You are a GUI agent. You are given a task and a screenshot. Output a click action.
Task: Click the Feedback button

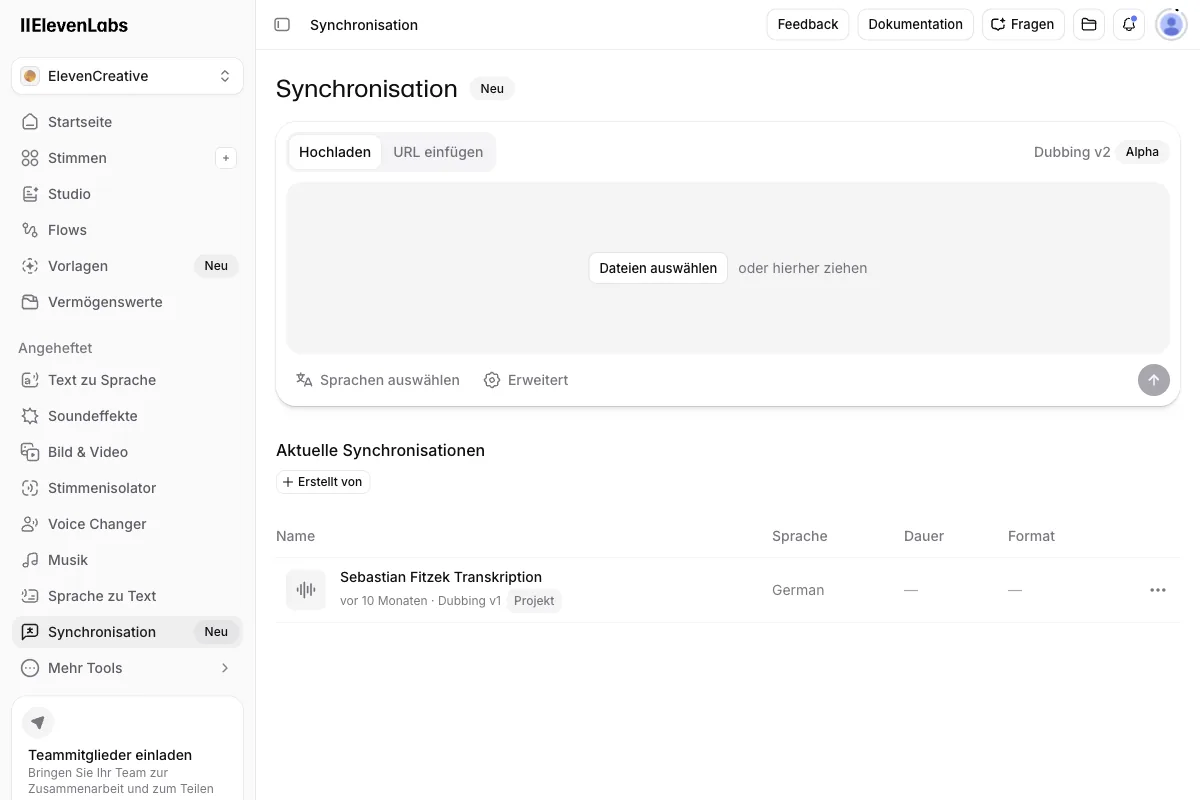[x=808, y=24]
